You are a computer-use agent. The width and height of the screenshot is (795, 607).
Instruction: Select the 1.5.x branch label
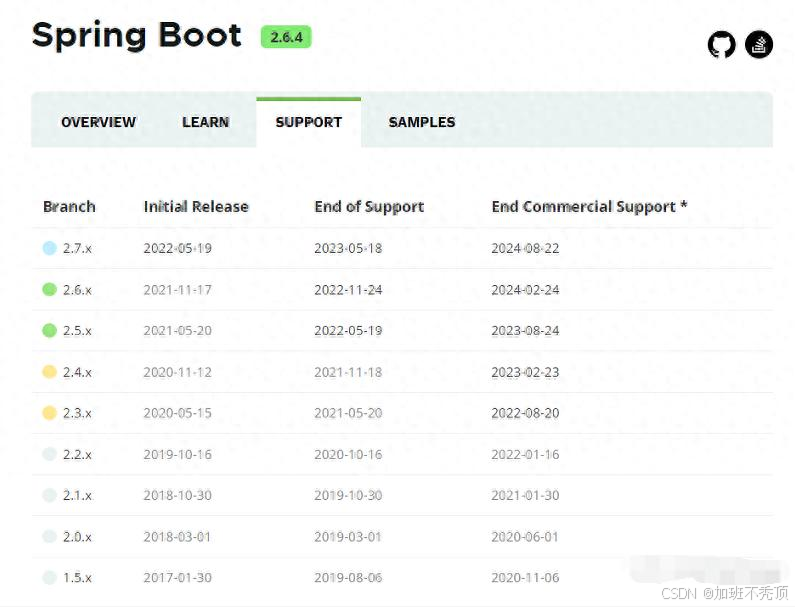[77, 578]
